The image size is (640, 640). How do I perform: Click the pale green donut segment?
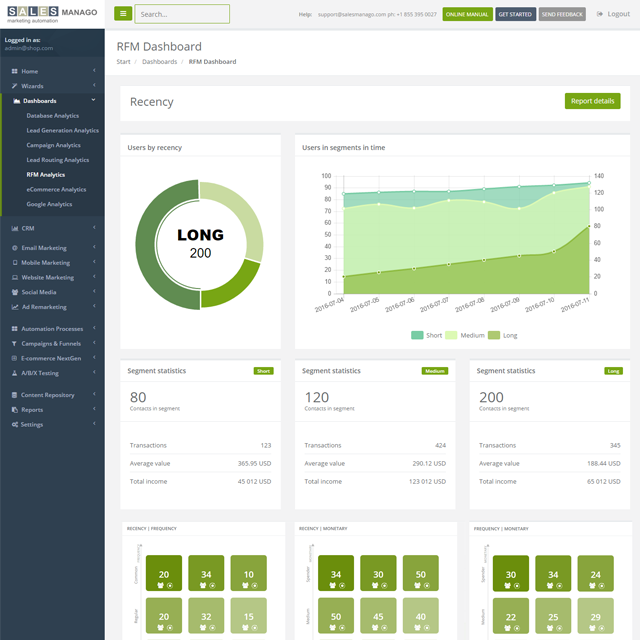pos(245,212)
